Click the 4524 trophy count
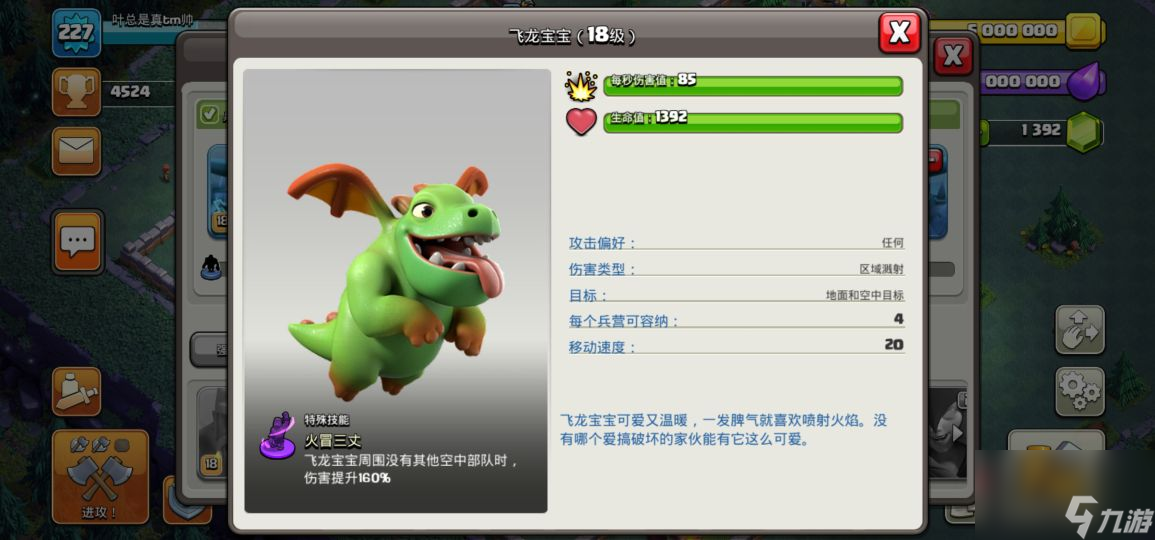 [x=130, y=91]
